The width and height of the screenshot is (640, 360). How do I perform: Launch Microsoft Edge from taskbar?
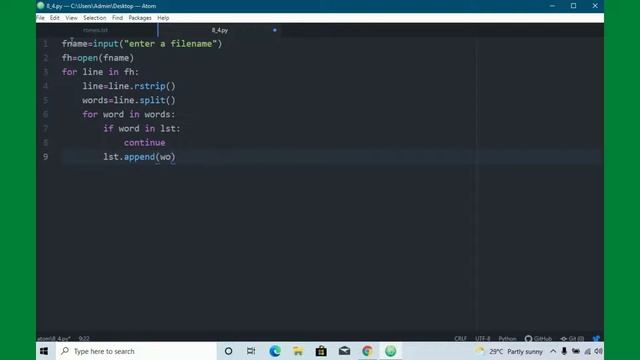coord(275,351)
